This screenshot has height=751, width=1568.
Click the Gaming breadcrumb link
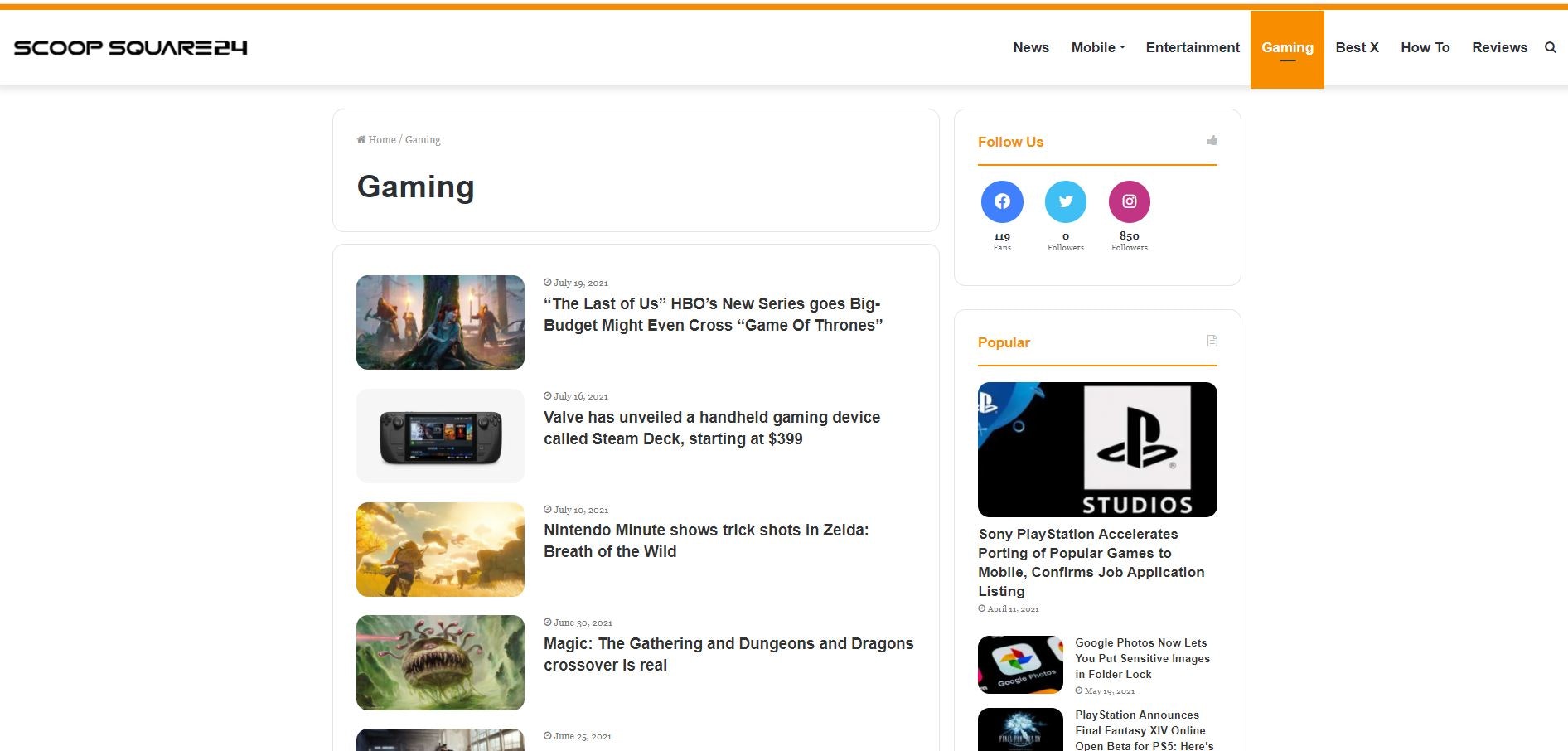pyautogui.click(x=423, y=139)
